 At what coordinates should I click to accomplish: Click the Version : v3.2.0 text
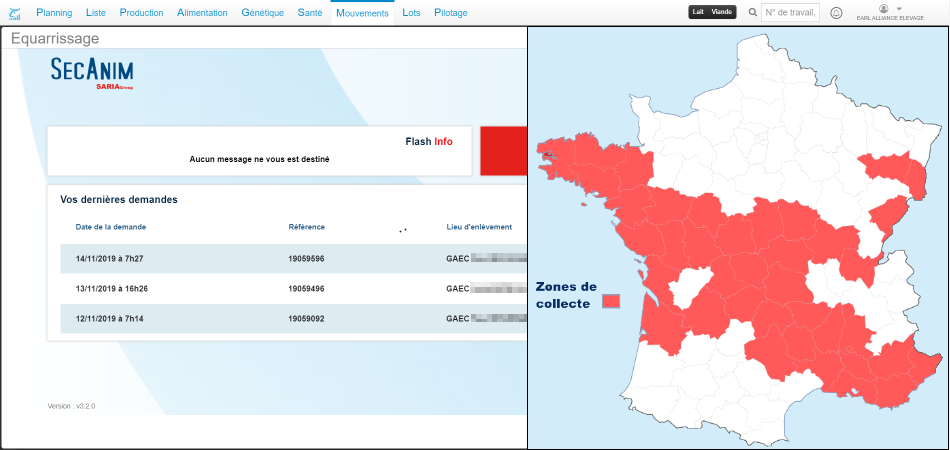[x=71, y=406]
